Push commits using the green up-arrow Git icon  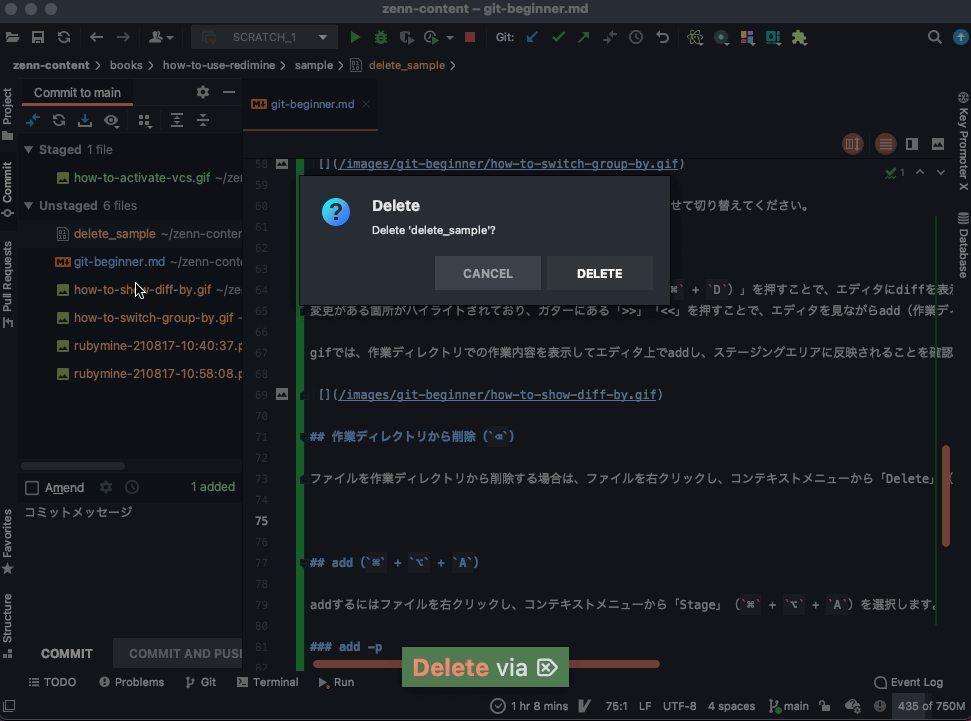[x=582, y=37]
